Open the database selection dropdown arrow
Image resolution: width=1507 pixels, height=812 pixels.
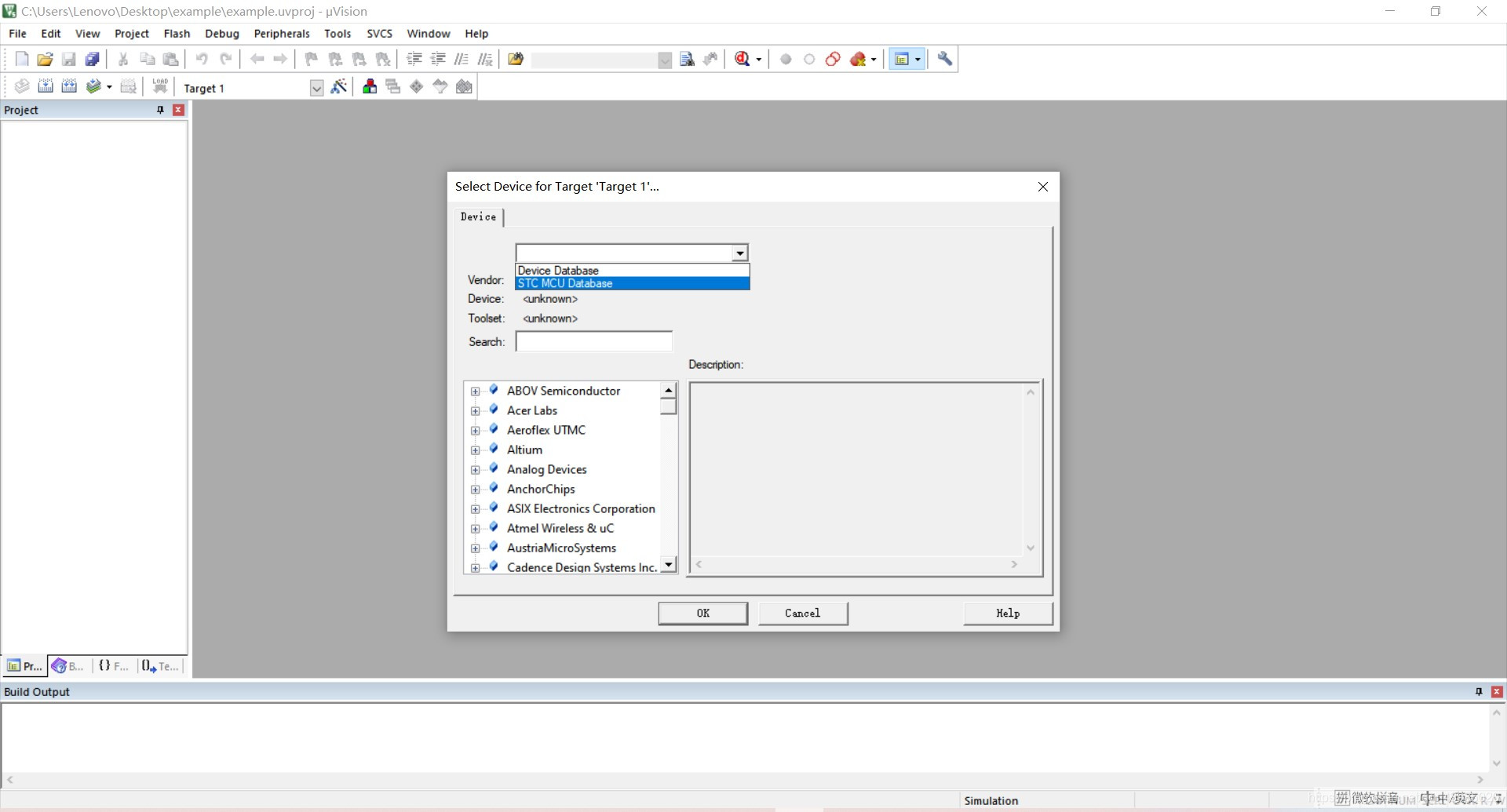[739, 253]
